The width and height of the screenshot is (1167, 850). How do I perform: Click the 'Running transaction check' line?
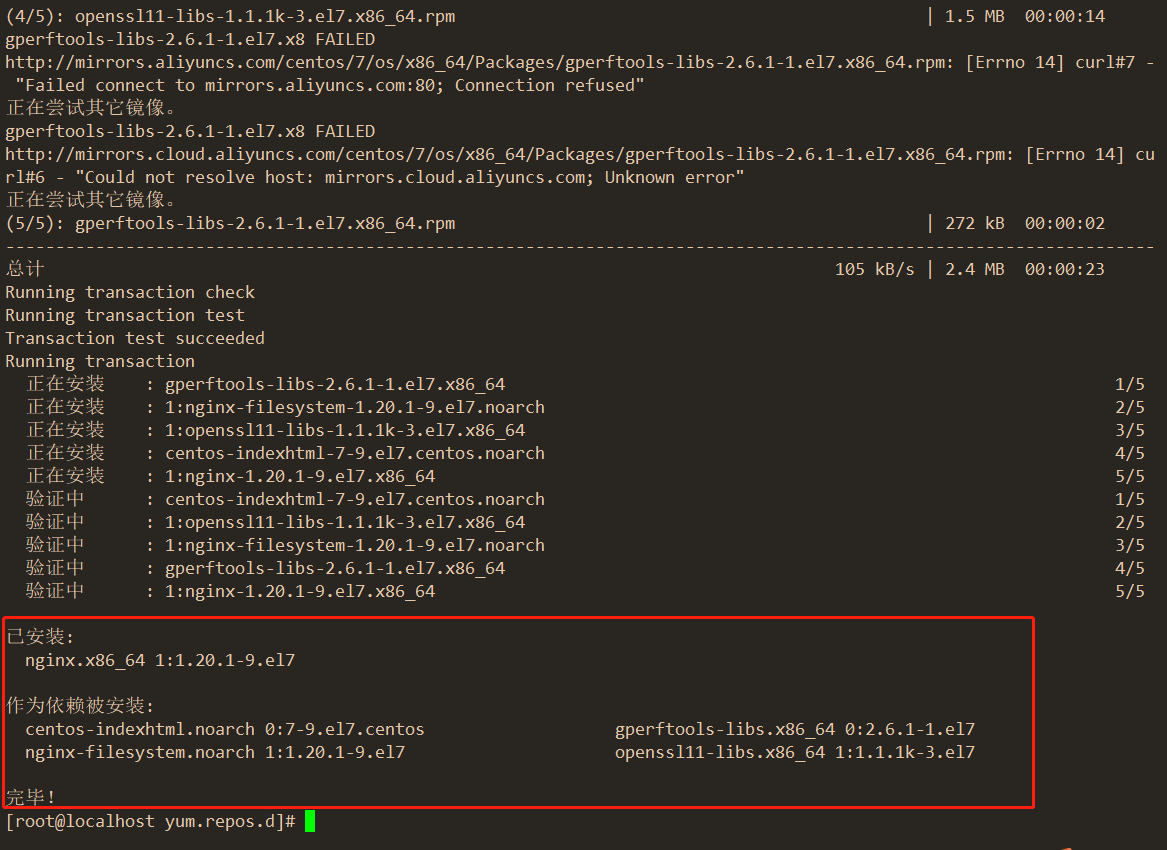pos(130,292)
